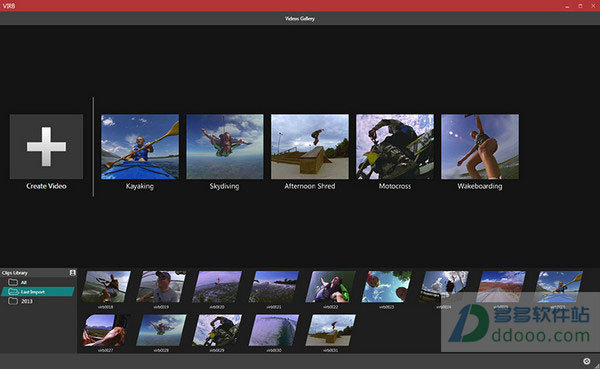Select clip virb0029 motocross thumbnail

(217, 330)
